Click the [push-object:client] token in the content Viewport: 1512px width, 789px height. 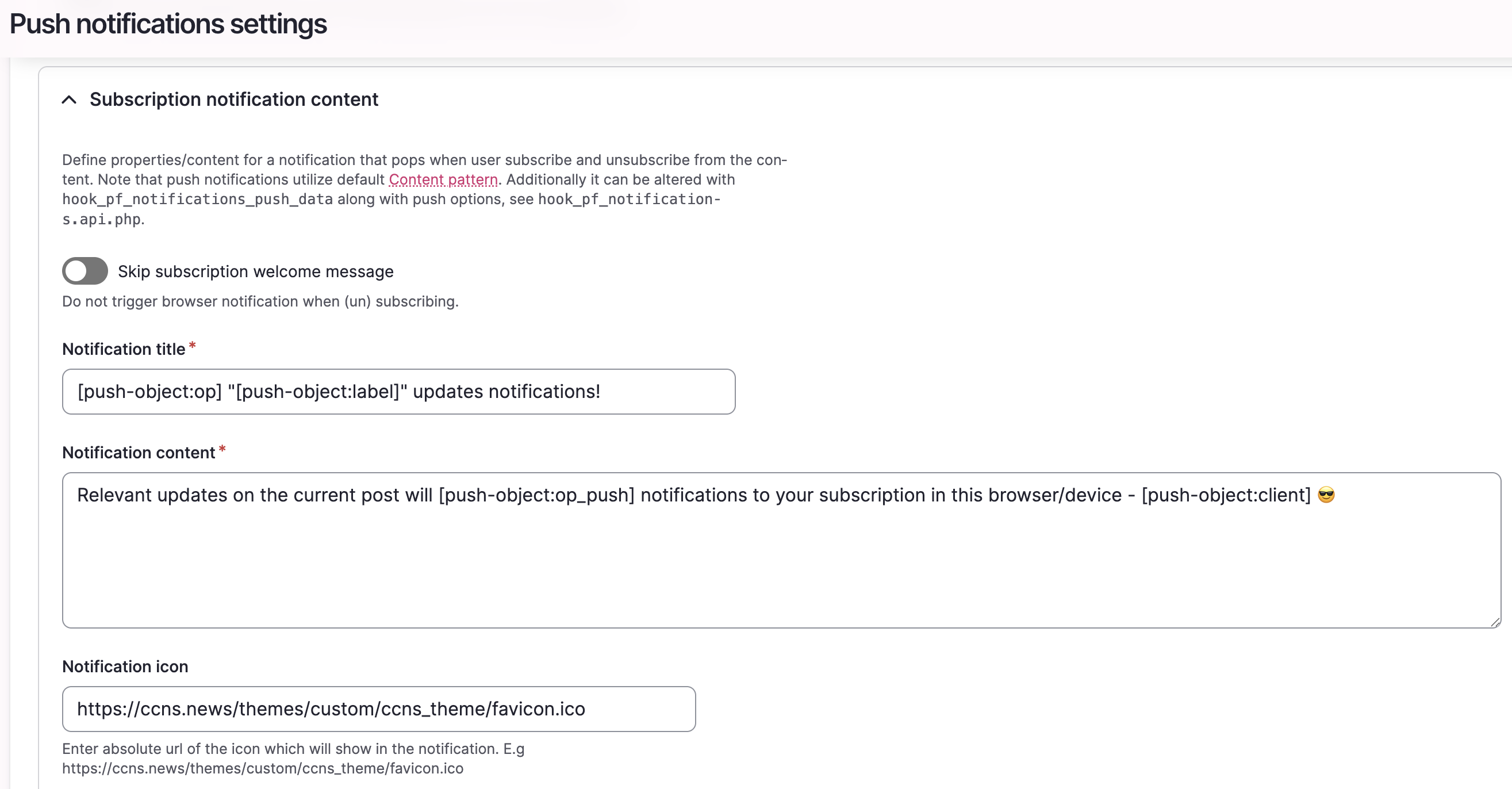[1226, 495]
